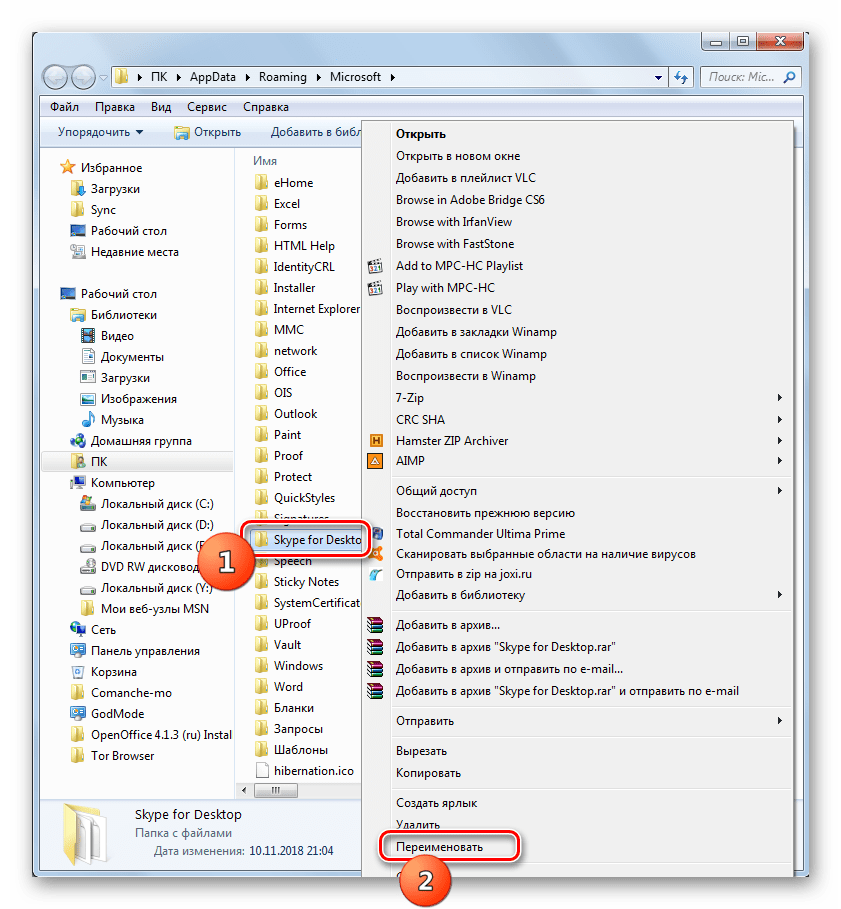Click the Корзина recycle bin icon
The image size is (841, 909).
click(78, 672)
